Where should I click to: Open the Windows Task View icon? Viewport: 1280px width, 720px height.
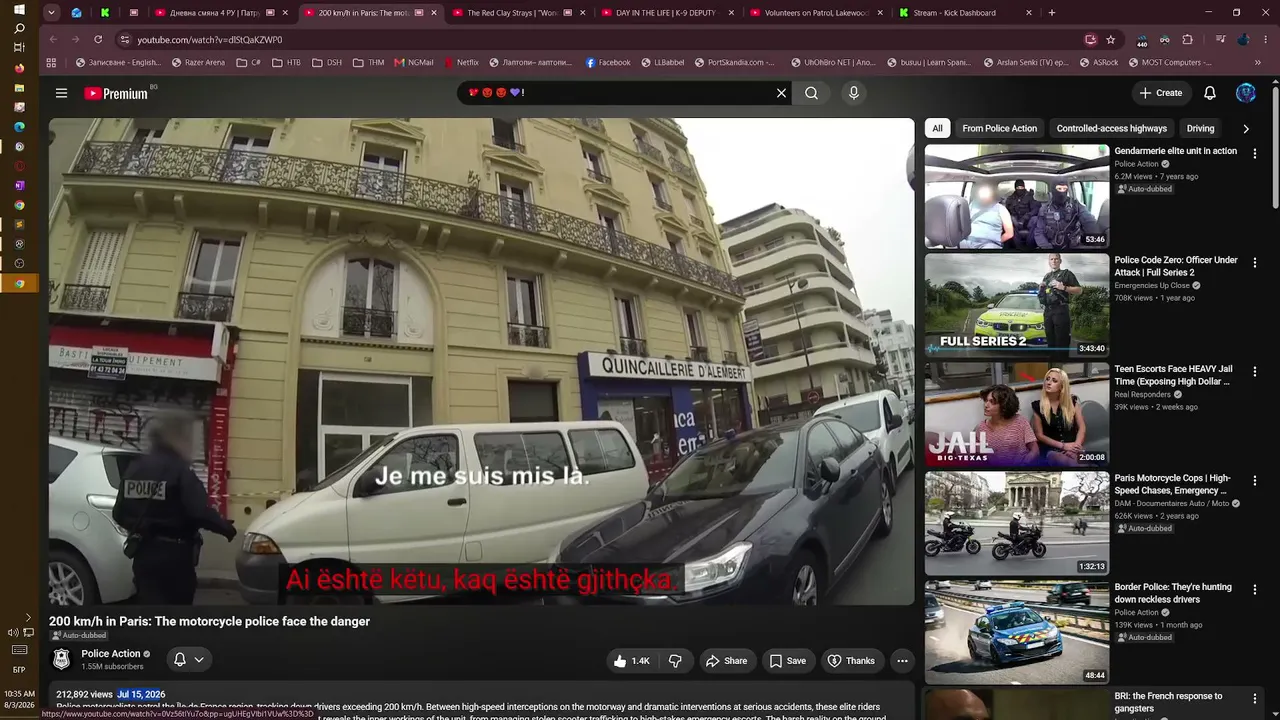(x=19, y=48)
